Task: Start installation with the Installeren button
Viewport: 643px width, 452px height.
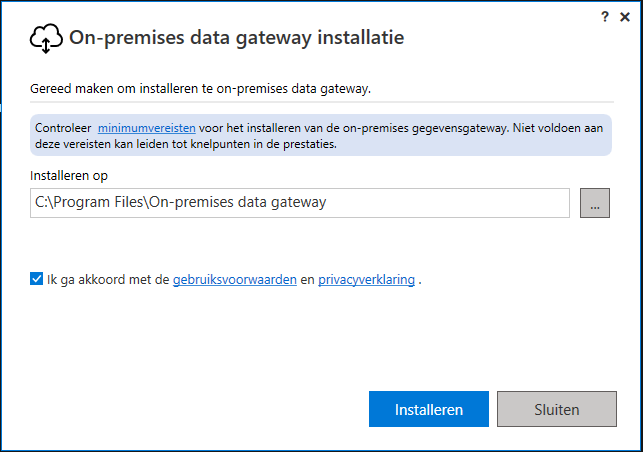Action: 429,409
